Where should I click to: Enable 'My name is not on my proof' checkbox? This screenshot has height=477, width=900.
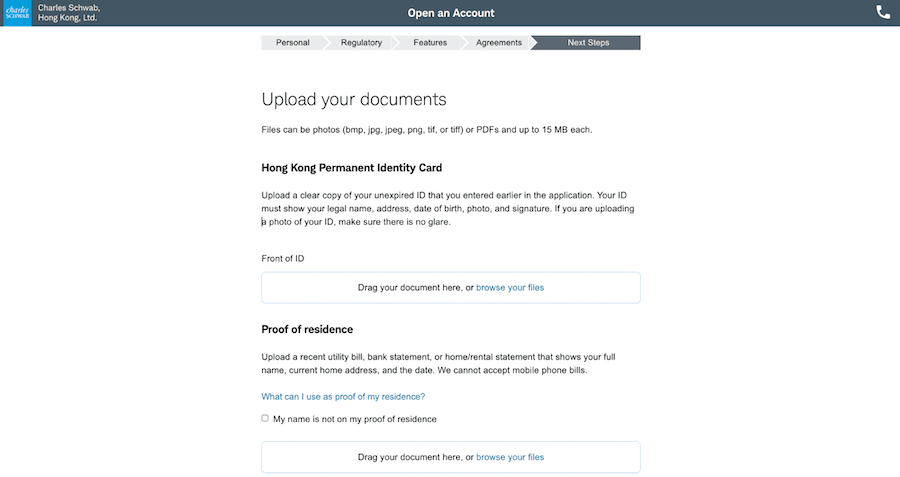tap(265, 419)
